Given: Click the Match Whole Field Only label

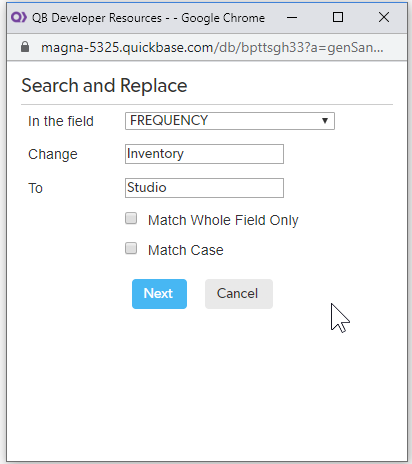Looking at the screenshot, I should click(x=223, y=220).
